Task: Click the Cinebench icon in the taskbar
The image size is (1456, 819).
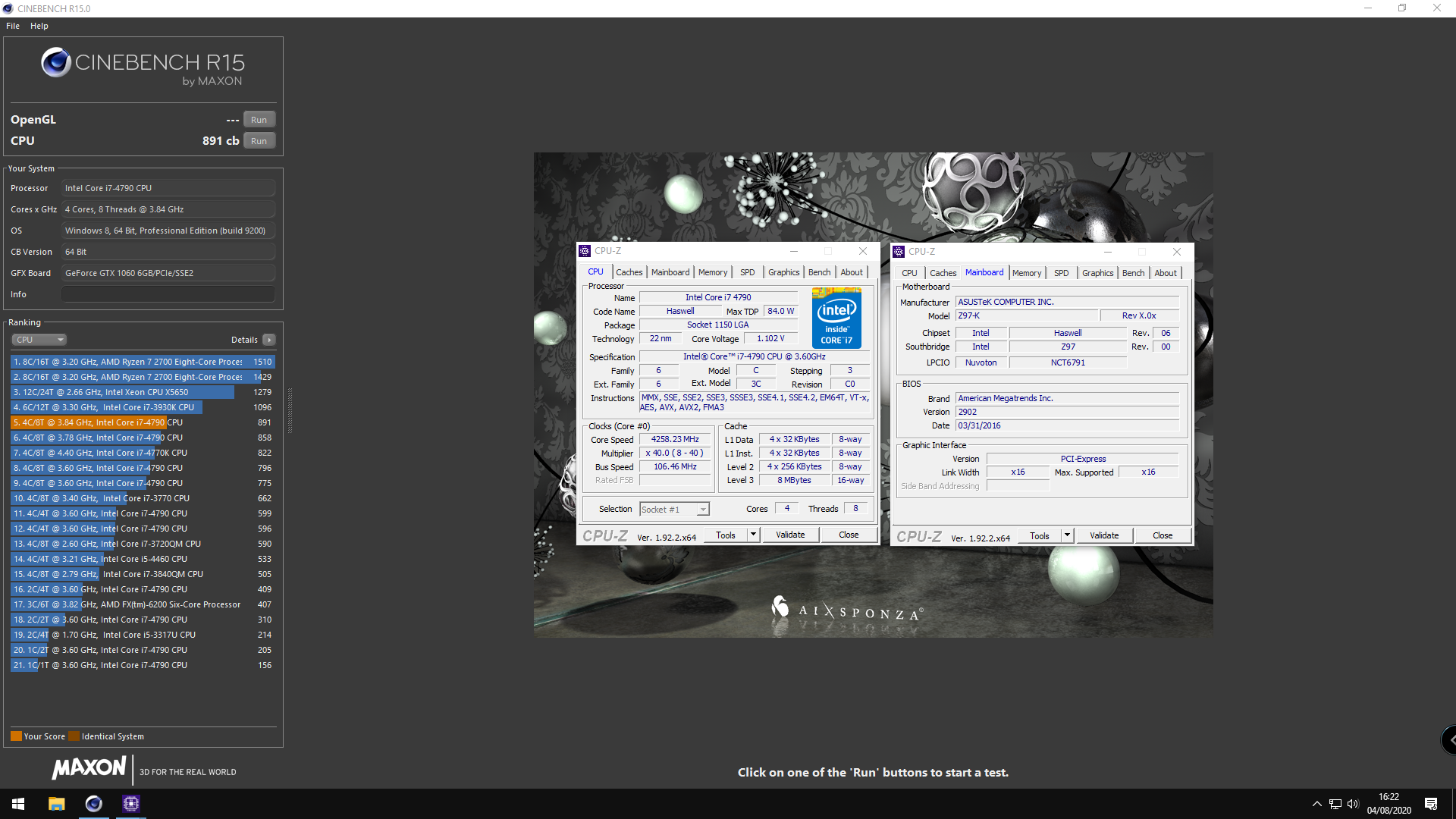Action: pos(93,804)
